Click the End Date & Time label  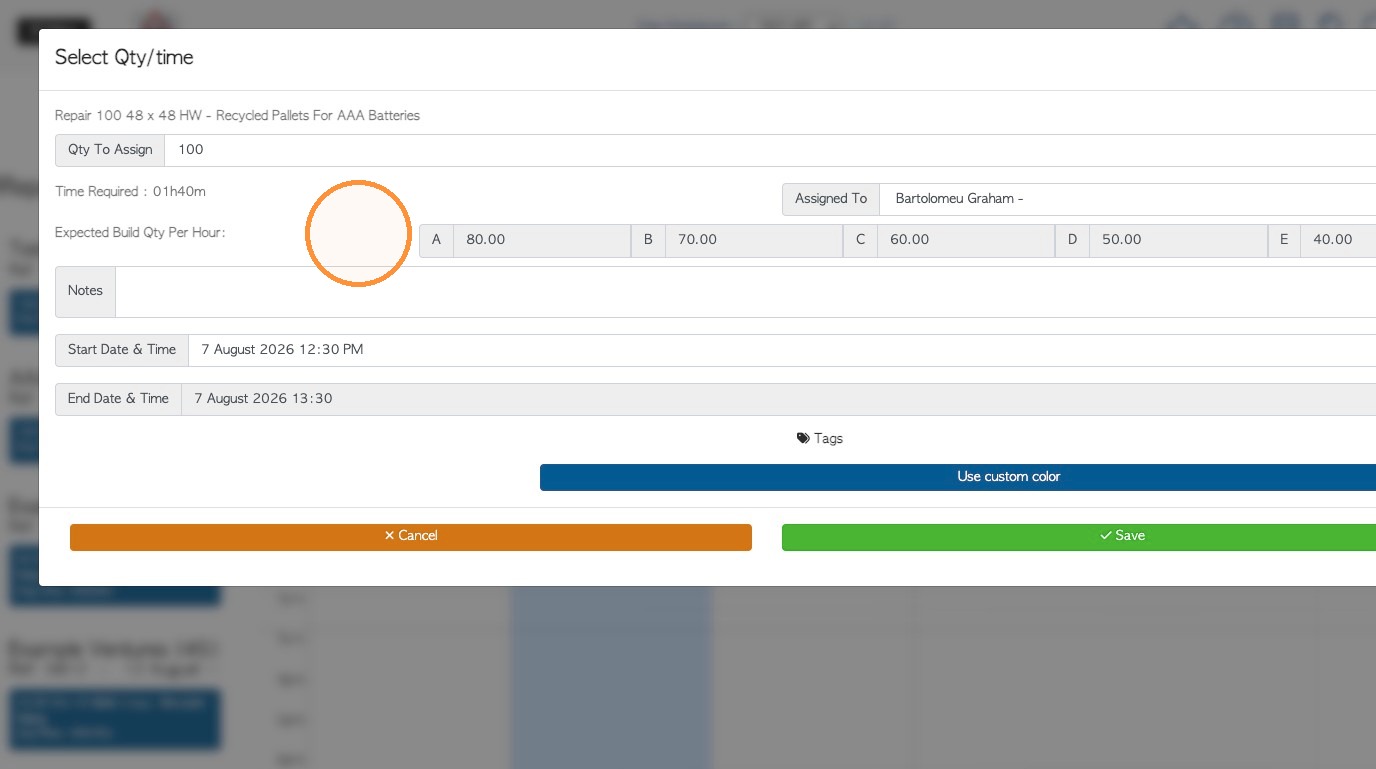[x=118, y=399]
